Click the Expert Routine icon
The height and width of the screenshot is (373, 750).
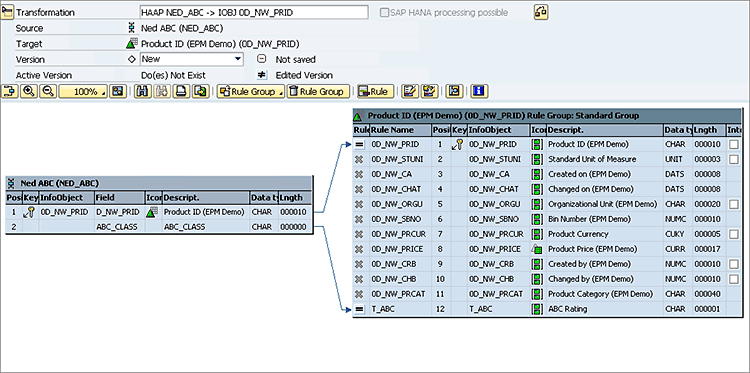pos(454,91)
